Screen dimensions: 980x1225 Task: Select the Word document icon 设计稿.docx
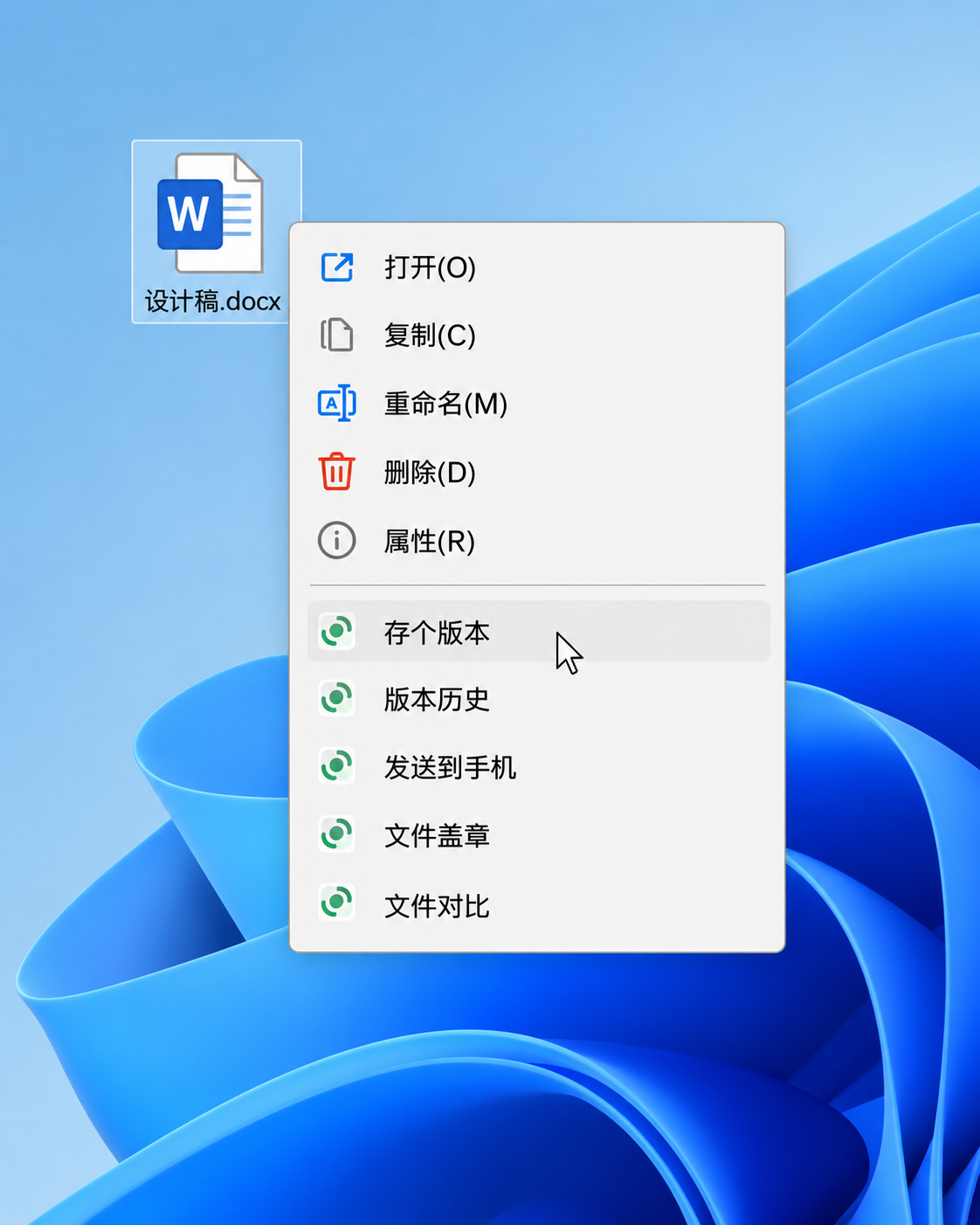coord(210,213)
